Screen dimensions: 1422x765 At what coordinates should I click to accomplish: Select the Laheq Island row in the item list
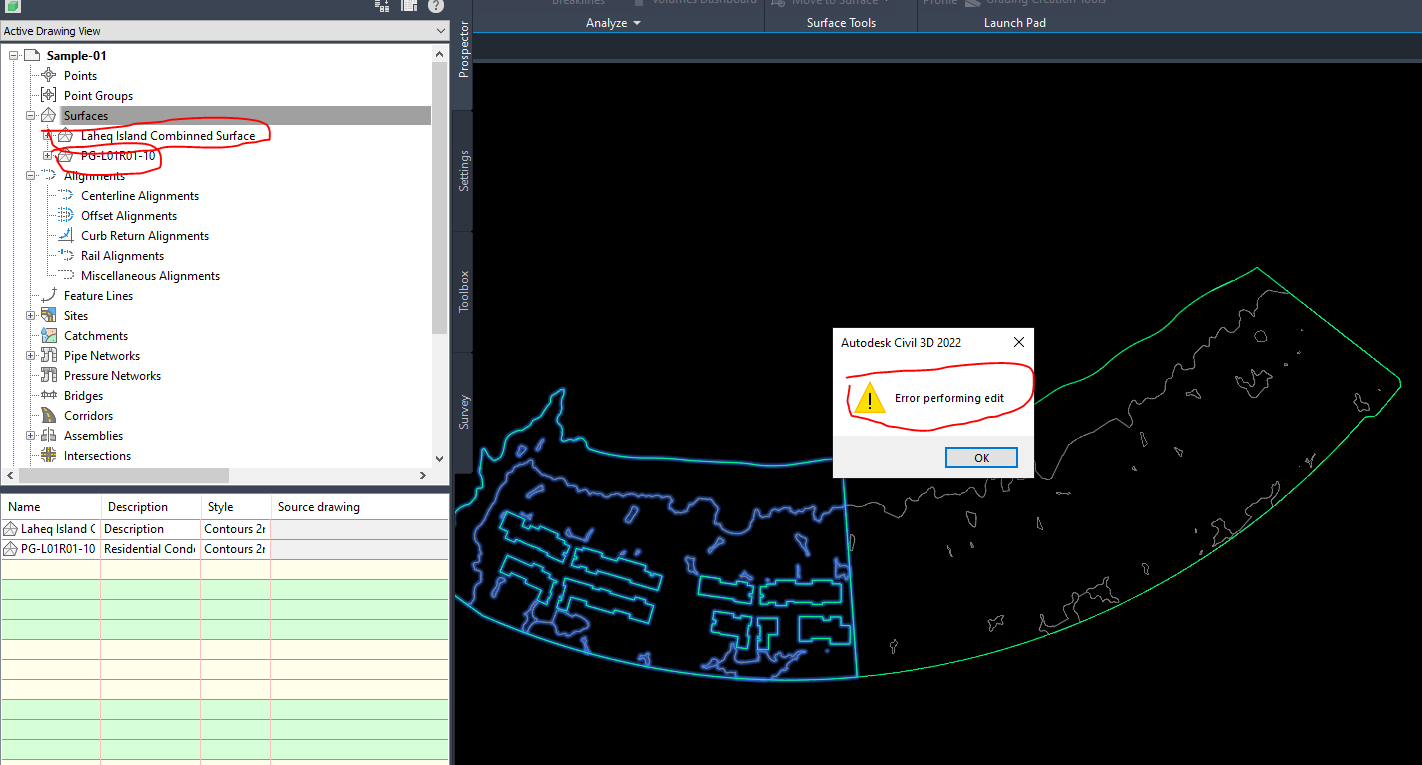click(x=50, y=528)
